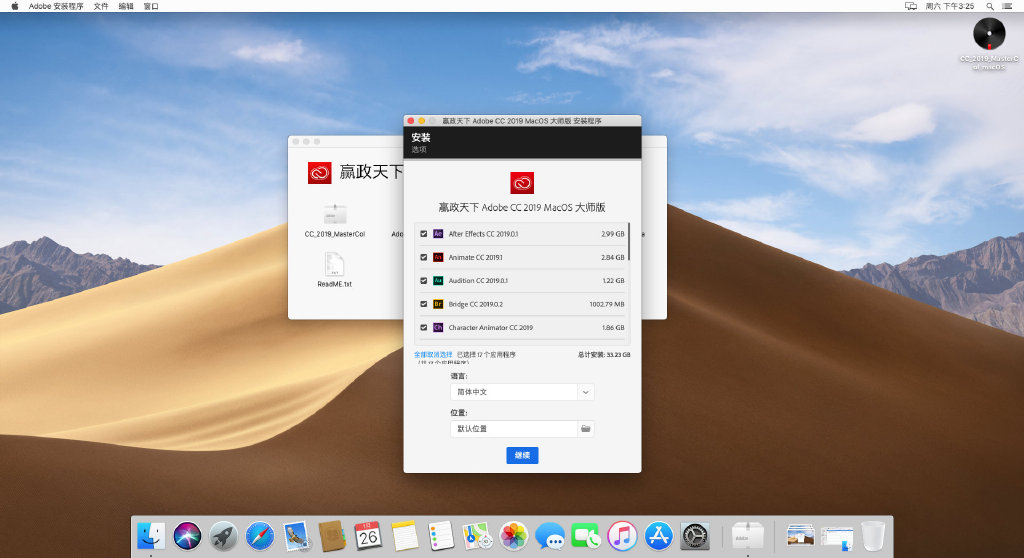Click the Audition CC app icon

click(438, 281)
